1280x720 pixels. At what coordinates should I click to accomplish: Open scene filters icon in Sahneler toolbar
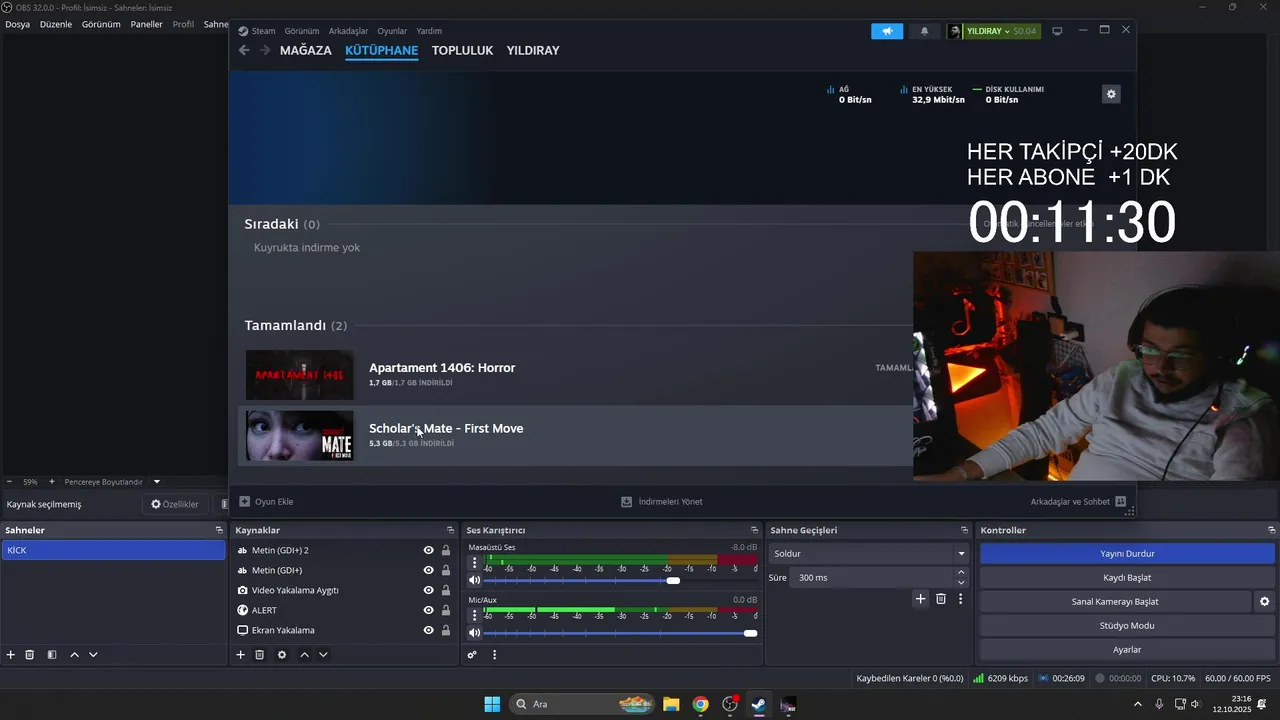pos(52,655)
